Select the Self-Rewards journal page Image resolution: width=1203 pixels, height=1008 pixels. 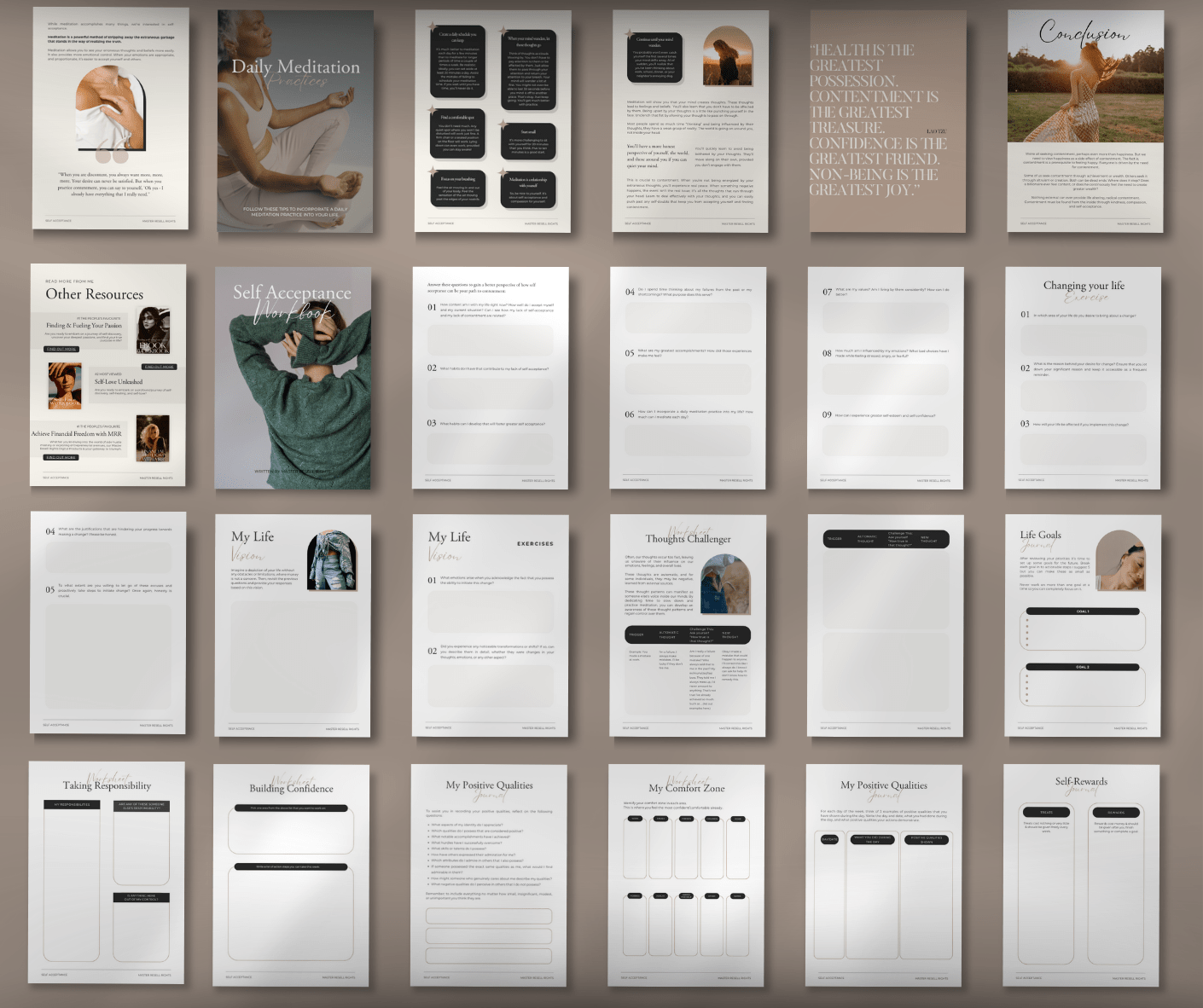point(1081,874)
